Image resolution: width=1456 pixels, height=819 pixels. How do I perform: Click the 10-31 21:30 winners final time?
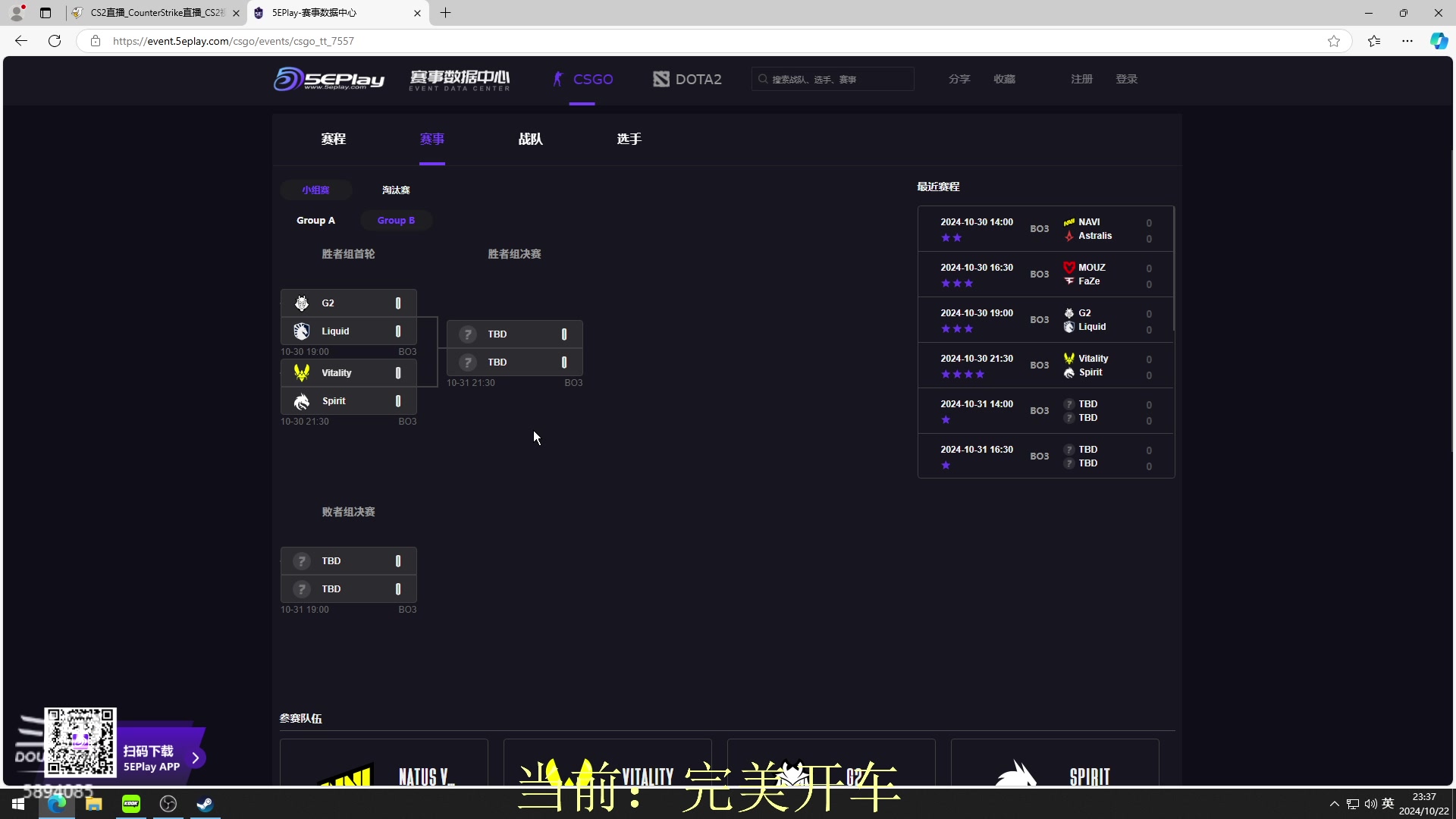click(471, 383)
